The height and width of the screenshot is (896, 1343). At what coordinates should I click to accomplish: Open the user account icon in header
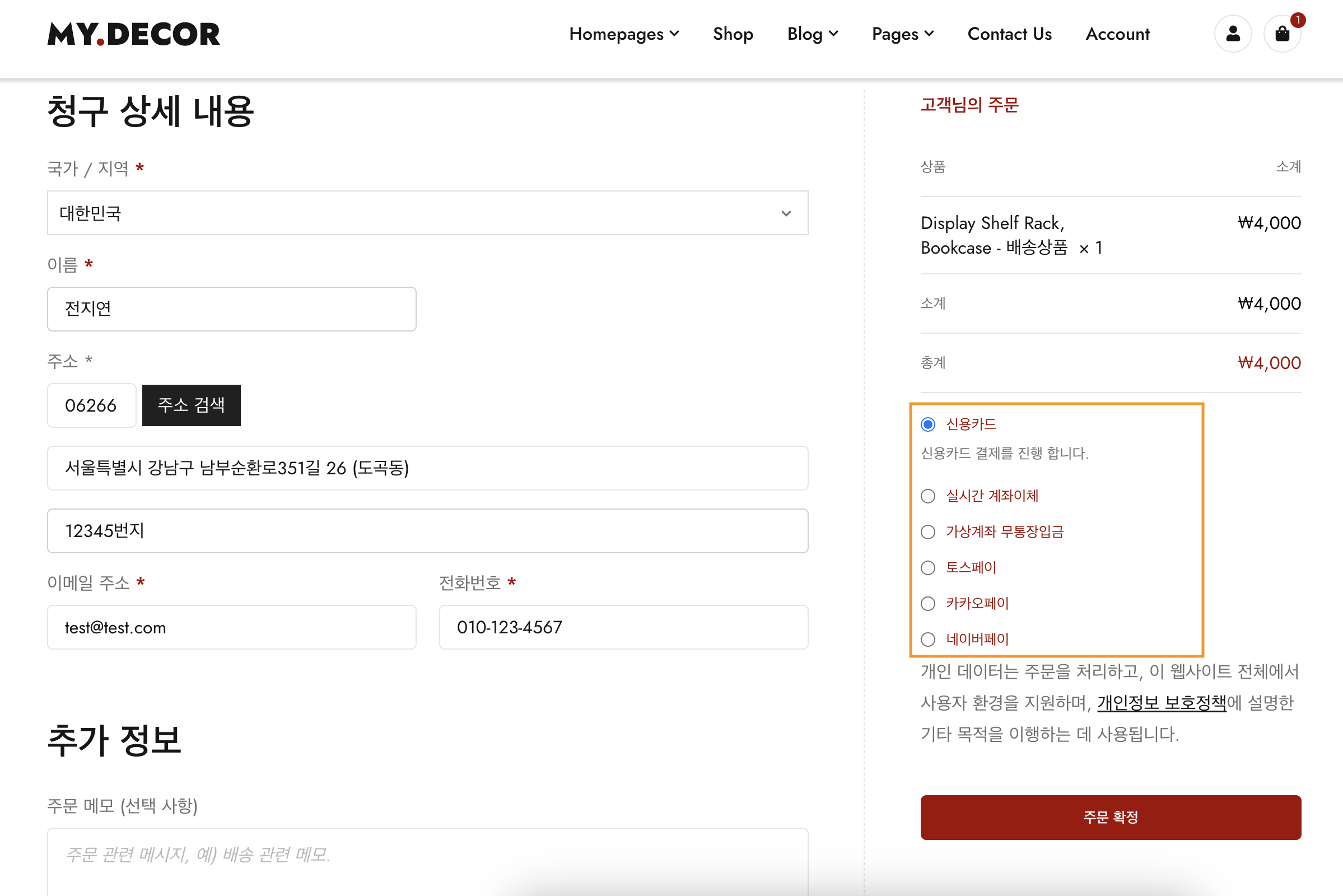pyautogui.click(x=1233, y=34)
